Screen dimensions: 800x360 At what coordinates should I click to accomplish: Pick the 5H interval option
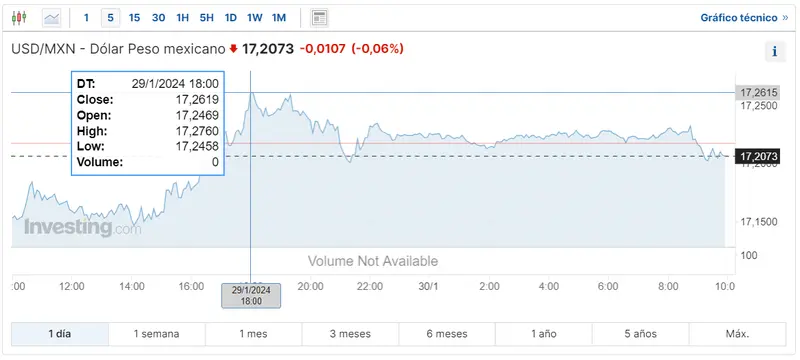[x=207, y=18]
